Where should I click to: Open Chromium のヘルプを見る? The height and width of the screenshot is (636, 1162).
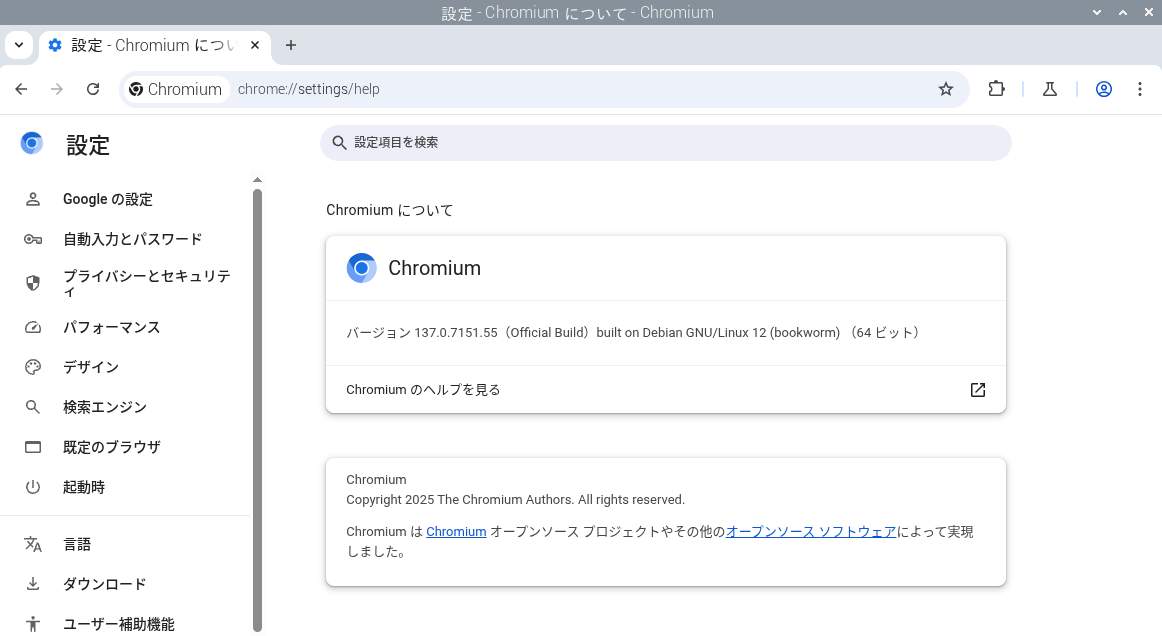point(665,390)
